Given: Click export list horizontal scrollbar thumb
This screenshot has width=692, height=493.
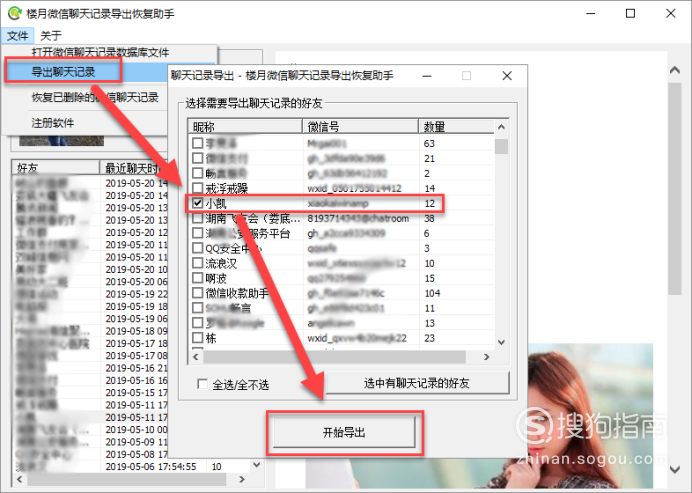Looking at the screenshot, I should [x=335, y=357].
